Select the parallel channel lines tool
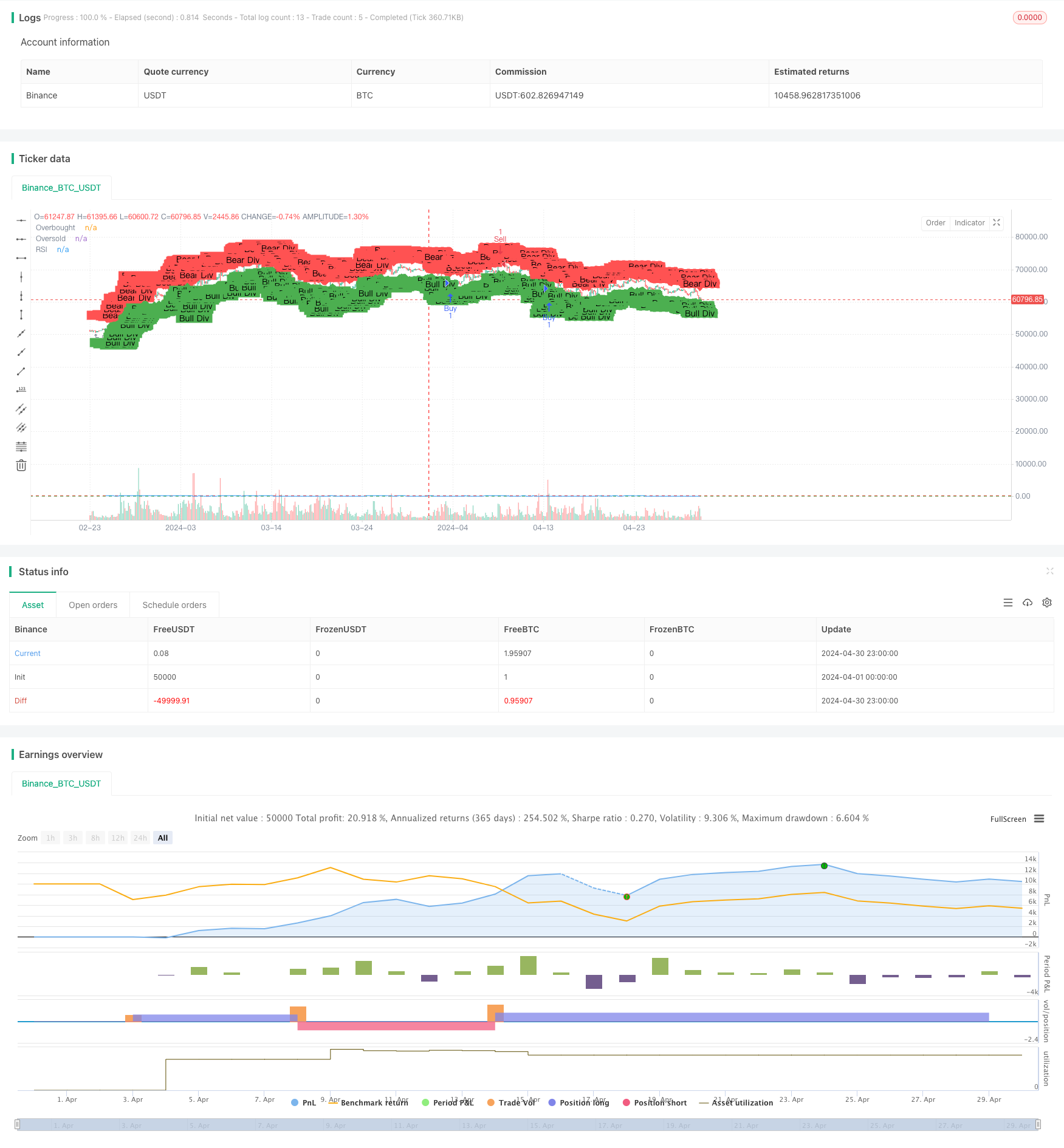Image resolution: width=1064 pixels, height=1148 pixels. 21,409
